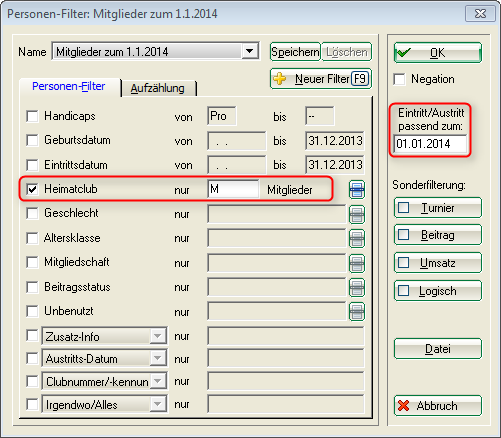This screenshot has width=501, height=438.
Task: Expand the Name filter dropdown
Action: pos(250,52)
